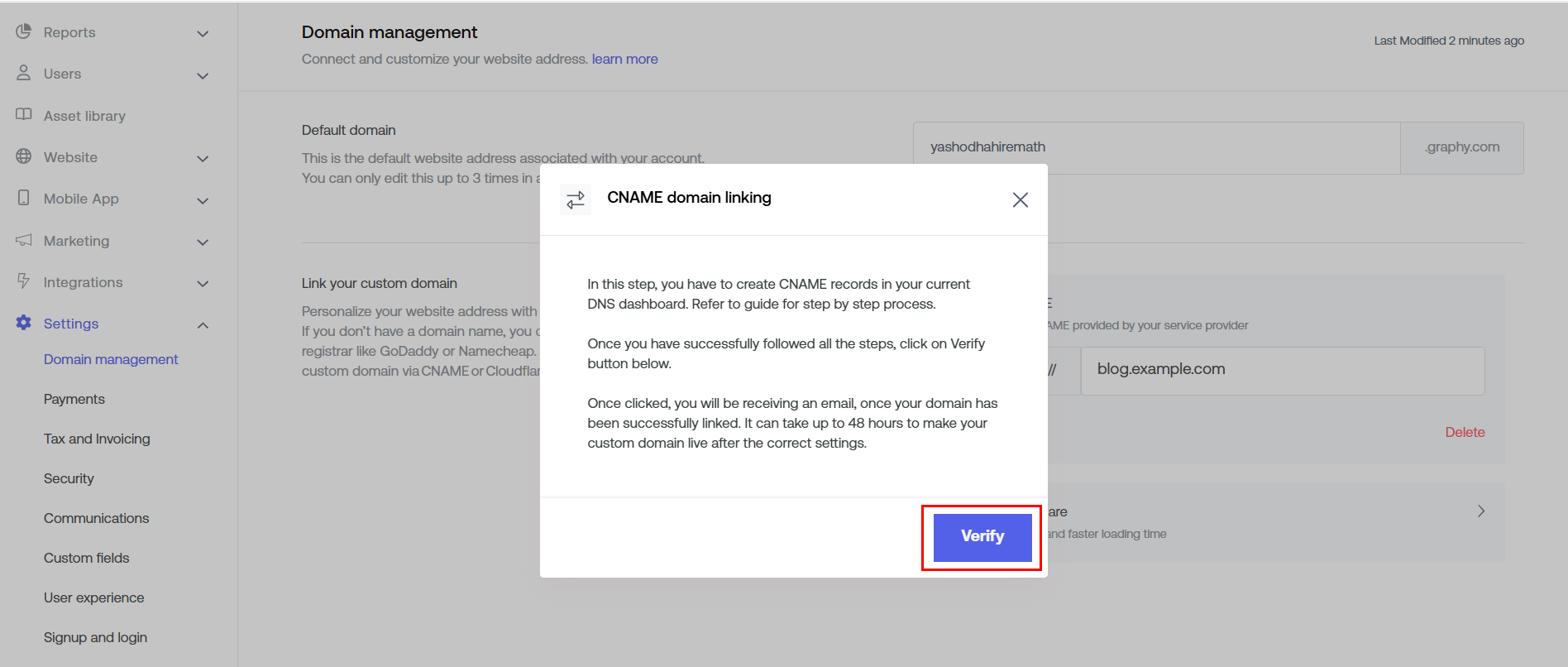This screenshot has height=667, width=1568.
Task: Close the CNAME domain linking dialog
Action: (1020, 199)
